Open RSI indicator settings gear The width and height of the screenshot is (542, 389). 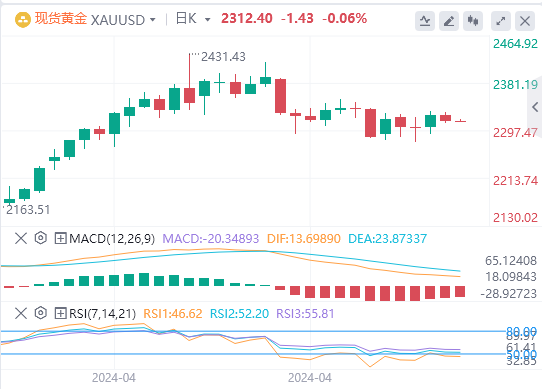(x=41, y=313)
